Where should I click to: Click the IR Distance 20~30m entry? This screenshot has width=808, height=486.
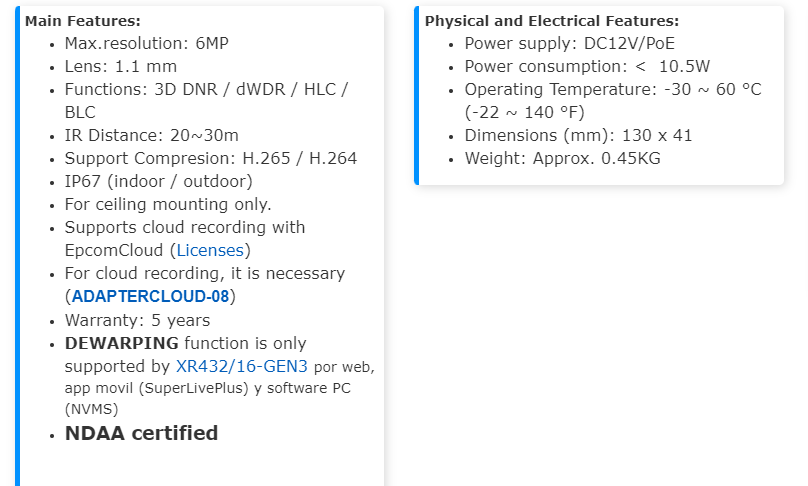point(151,135)
